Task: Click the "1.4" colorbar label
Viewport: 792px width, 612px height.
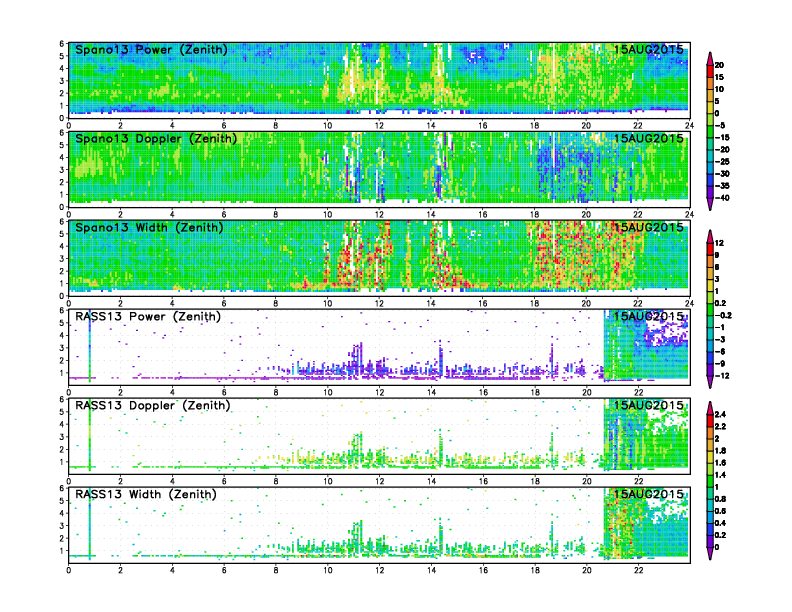Action: tap(721, 475)
